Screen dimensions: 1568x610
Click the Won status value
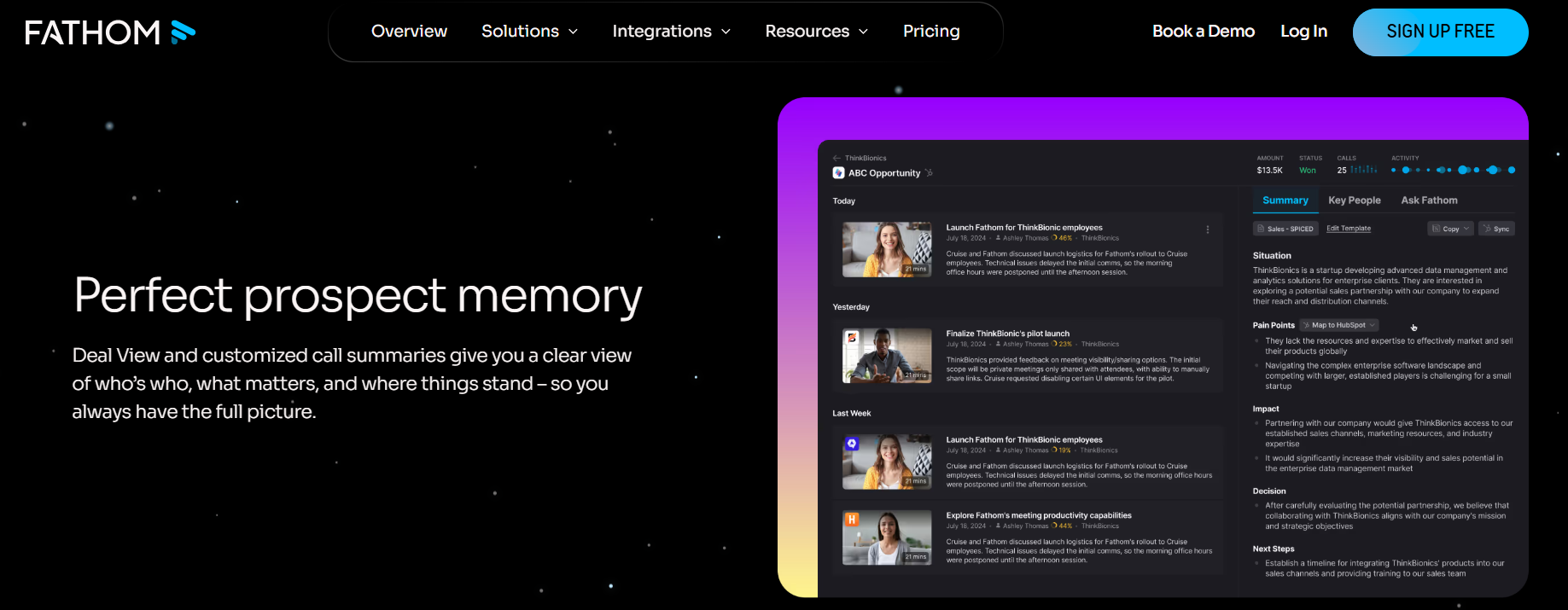pyautogui.click(x=1307, y=171)
